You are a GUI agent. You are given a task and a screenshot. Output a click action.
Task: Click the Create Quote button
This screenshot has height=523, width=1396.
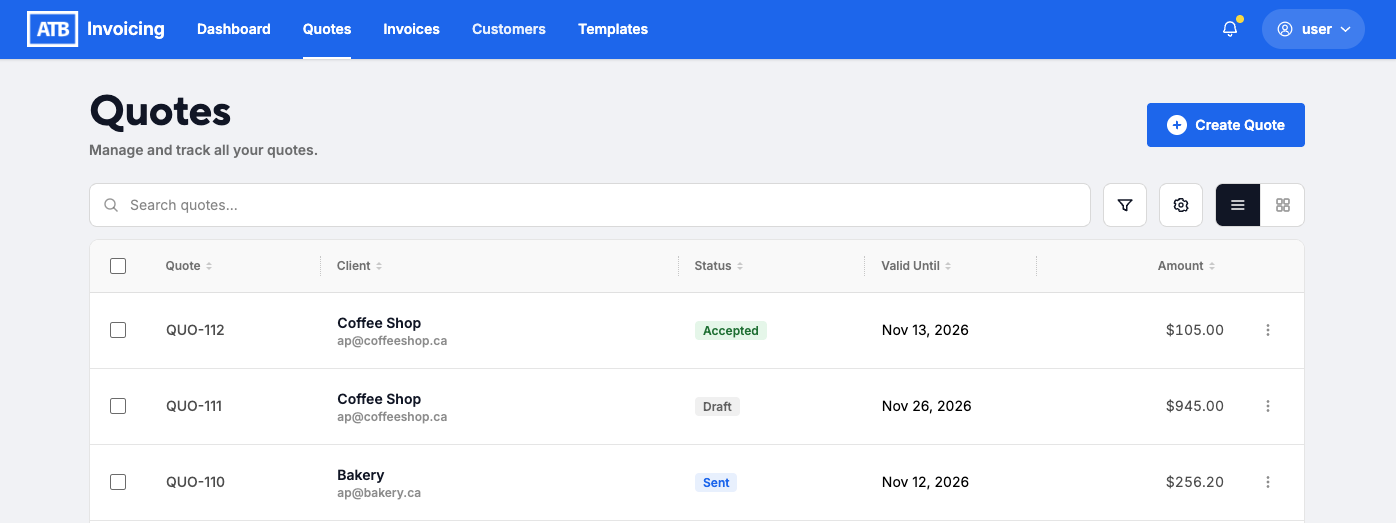[1226, 125]
